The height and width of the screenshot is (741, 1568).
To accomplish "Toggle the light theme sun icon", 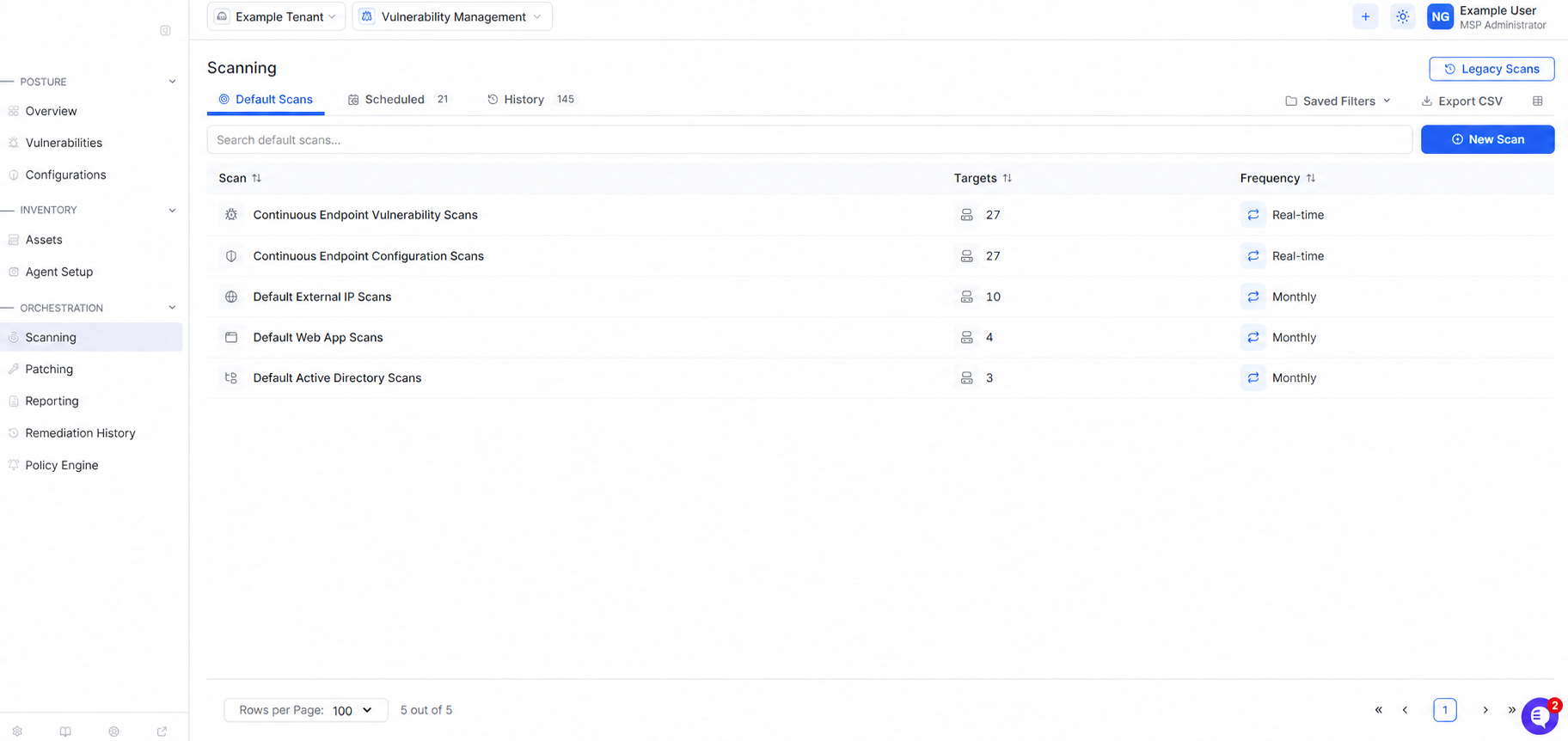I will pyautogui.click(x=1402, y=16).
